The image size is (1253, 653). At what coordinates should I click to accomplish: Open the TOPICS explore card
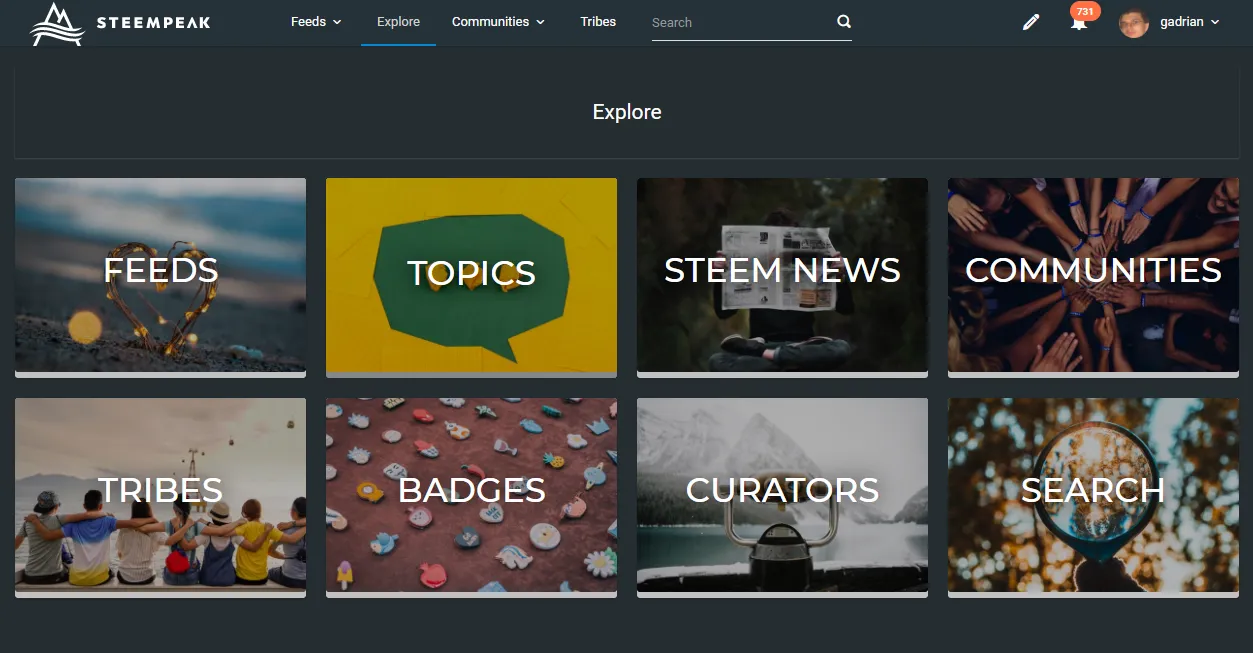tap(471, 277)
